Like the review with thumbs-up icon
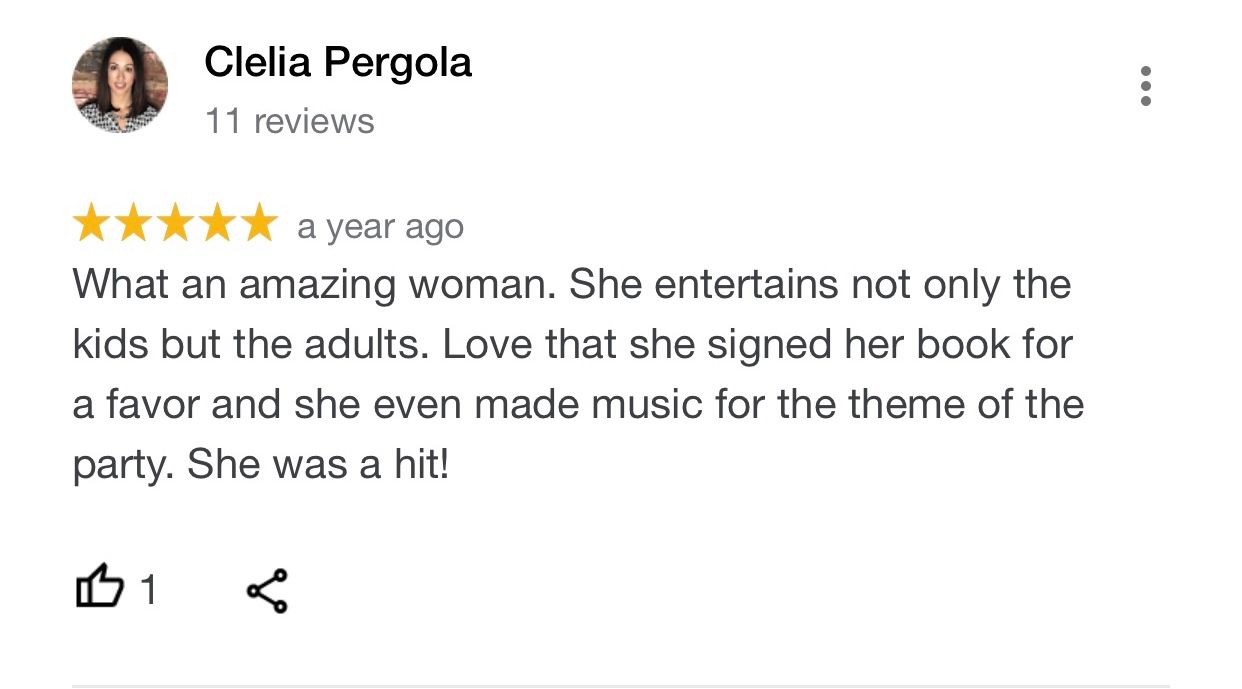The width and height of the screenshot is (1242, 689). coord(99,589)
